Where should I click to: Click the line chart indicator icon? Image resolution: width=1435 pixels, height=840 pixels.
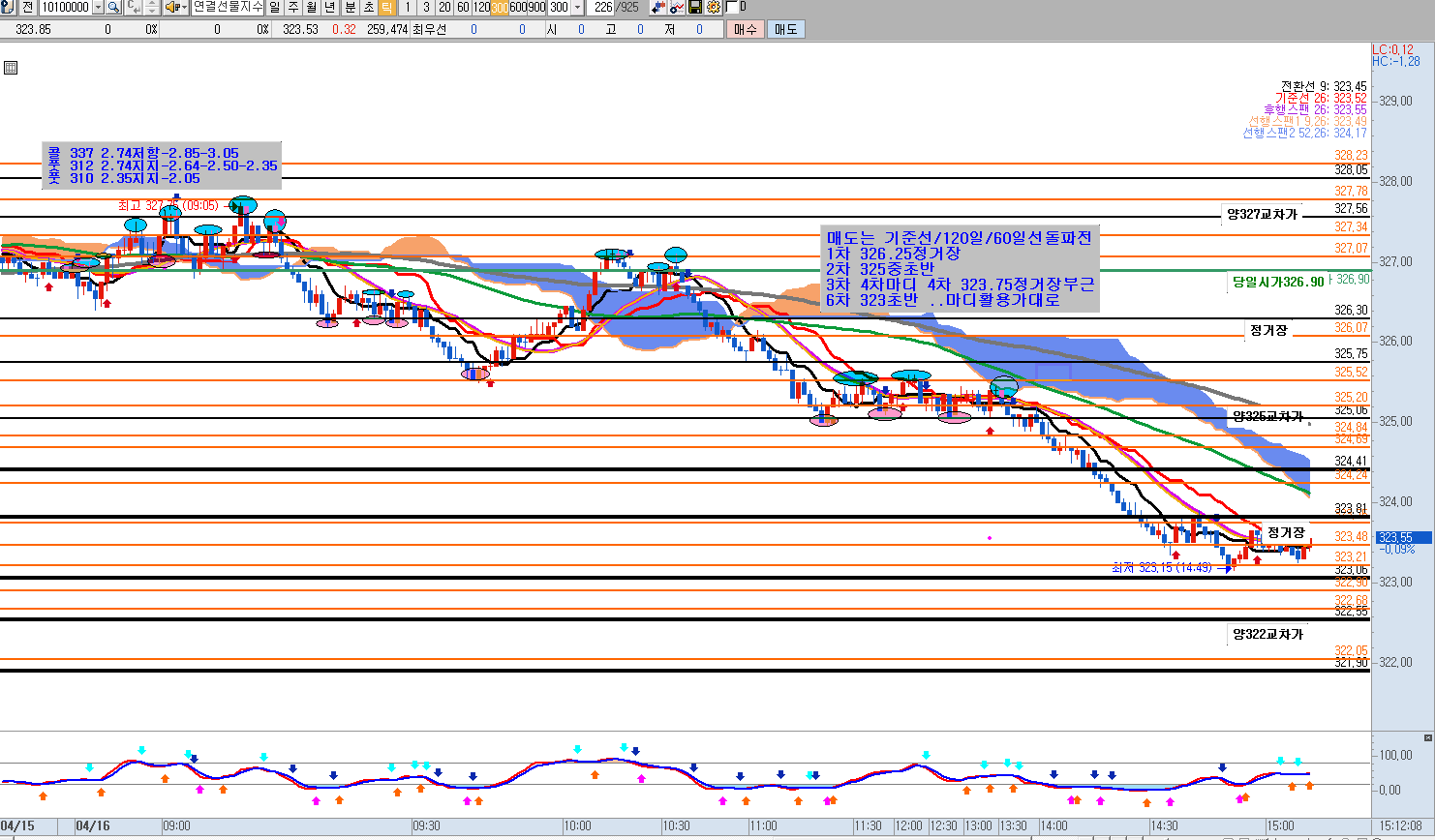(x=677, y=8)
